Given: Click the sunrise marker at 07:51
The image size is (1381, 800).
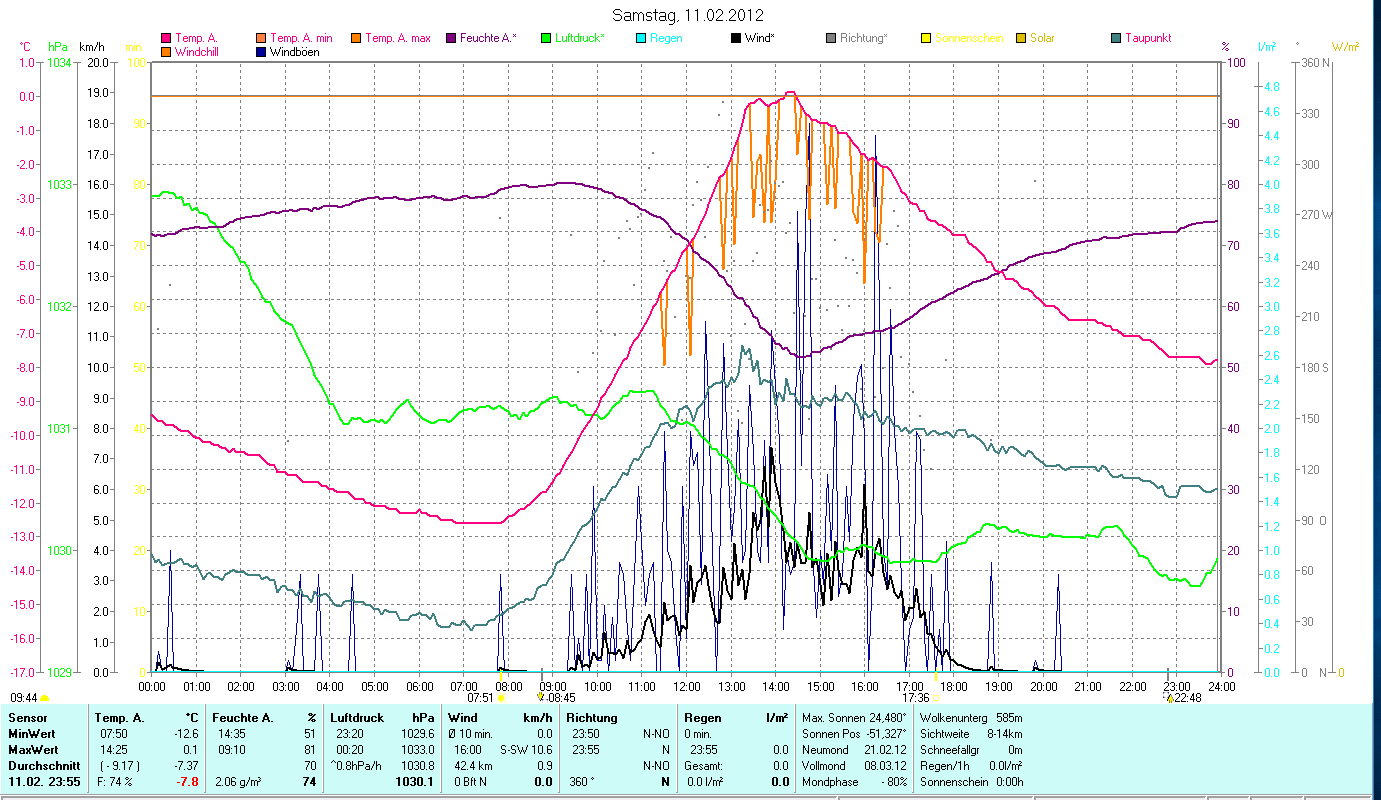Looking at the screenshot, I should (501, 698).
